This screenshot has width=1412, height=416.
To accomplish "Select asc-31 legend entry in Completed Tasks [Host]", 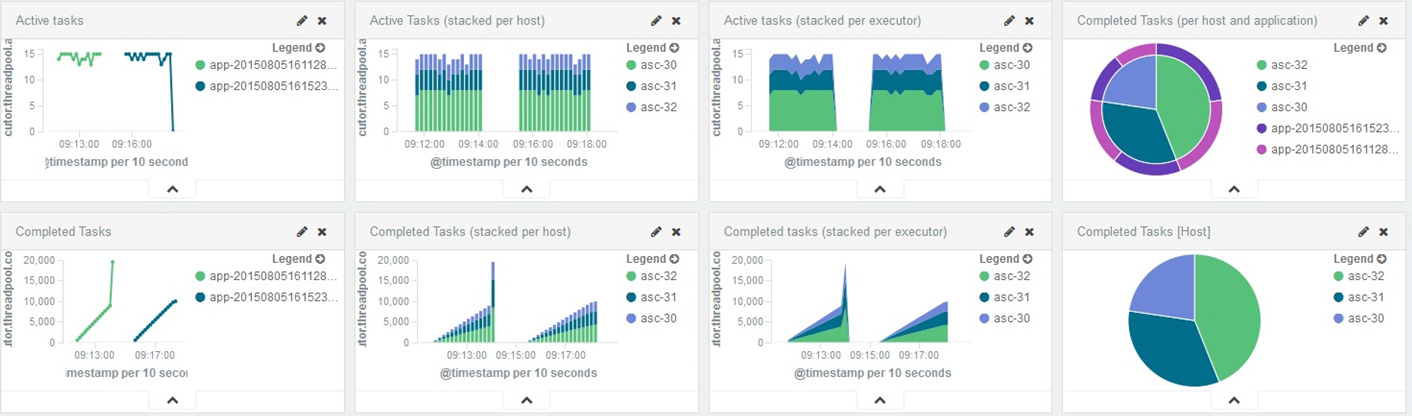I will [x=1365, y=297].
